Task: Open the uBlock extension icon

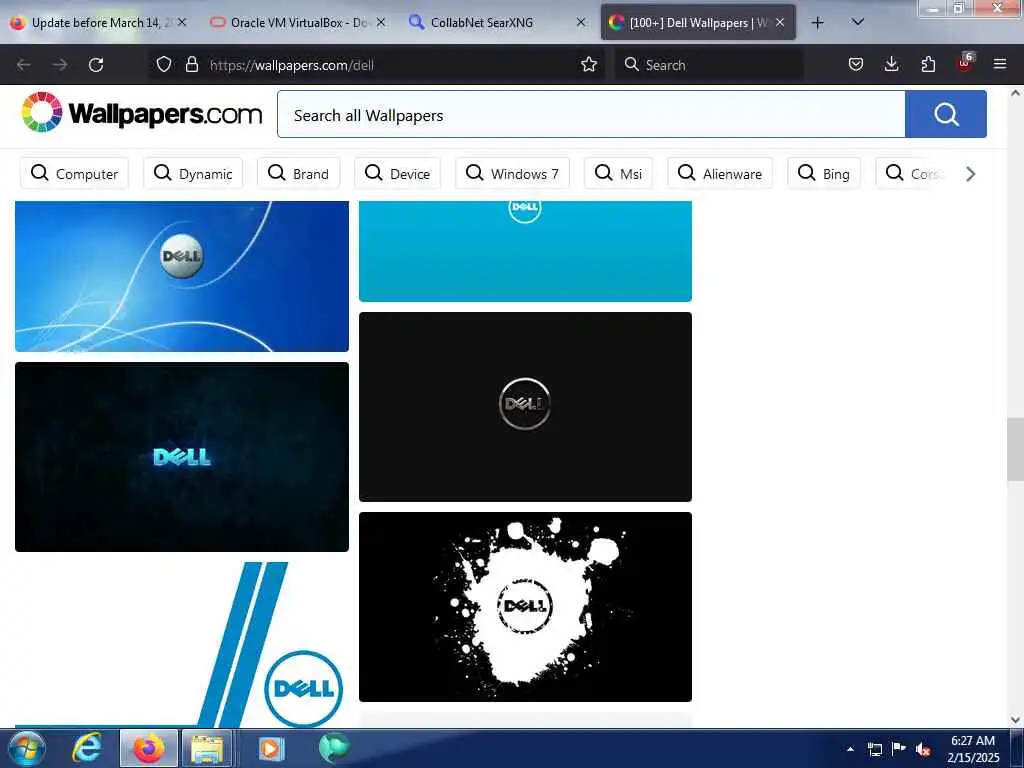Action: (x=965, y=63)
